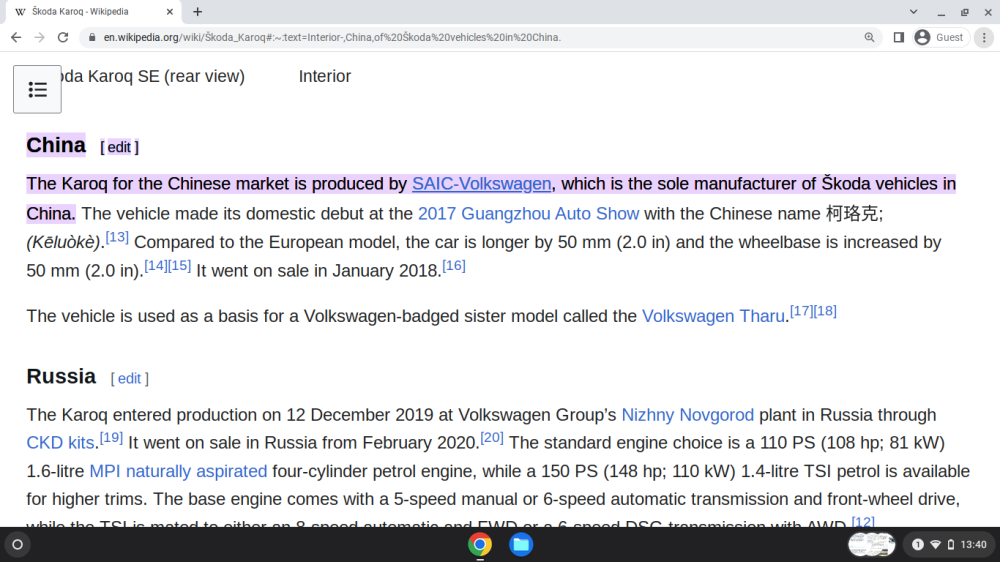View site security information lock icon
The width and height of the screenshot is (1000, 562).
coord(92,38)
